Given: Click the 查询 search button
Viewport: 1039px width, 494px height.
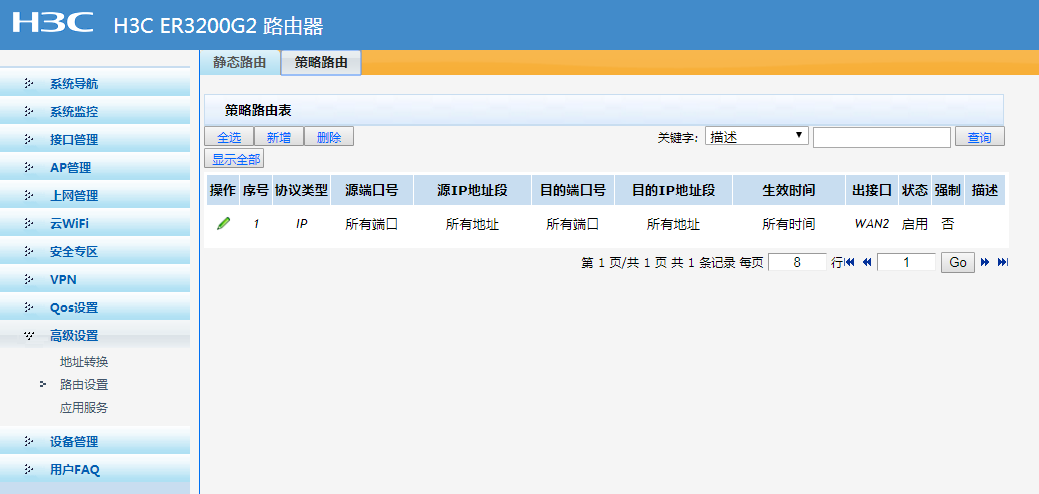Looking at the screenshot, I should 979,137.
